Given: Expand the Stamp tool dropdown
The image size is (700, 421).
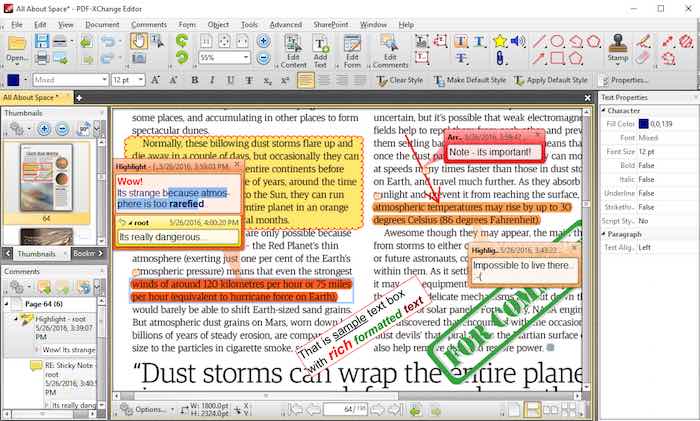Looking at the screenshot, I should coord(618,65).
